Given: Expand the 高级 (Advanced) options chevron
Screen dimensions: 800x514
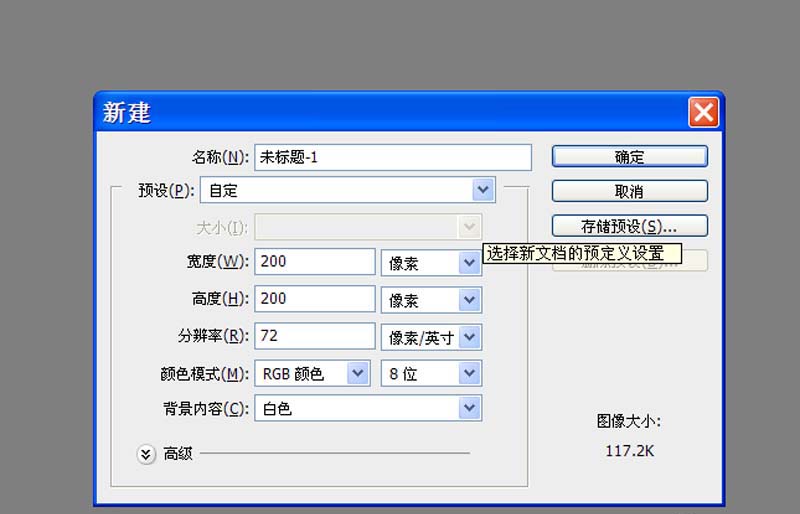Looking at the screenshot, I should pos(147,454).
